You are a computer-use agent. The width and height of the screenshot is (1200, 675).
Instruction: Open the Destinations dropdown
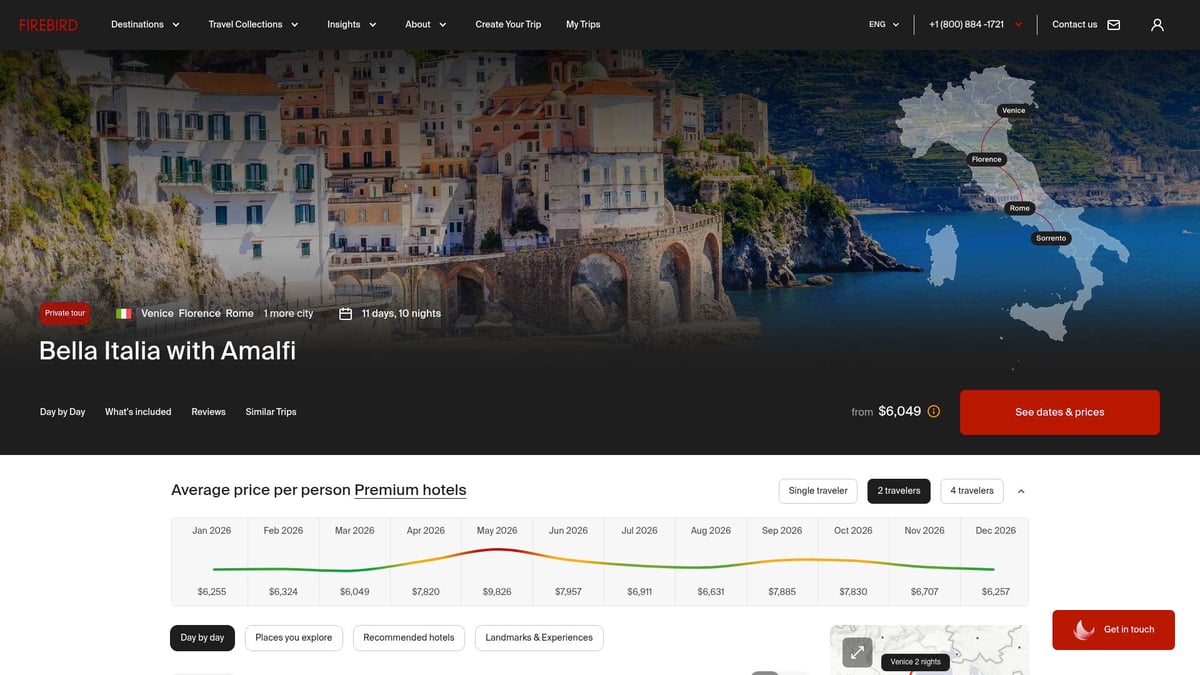(x=145, y=24)
